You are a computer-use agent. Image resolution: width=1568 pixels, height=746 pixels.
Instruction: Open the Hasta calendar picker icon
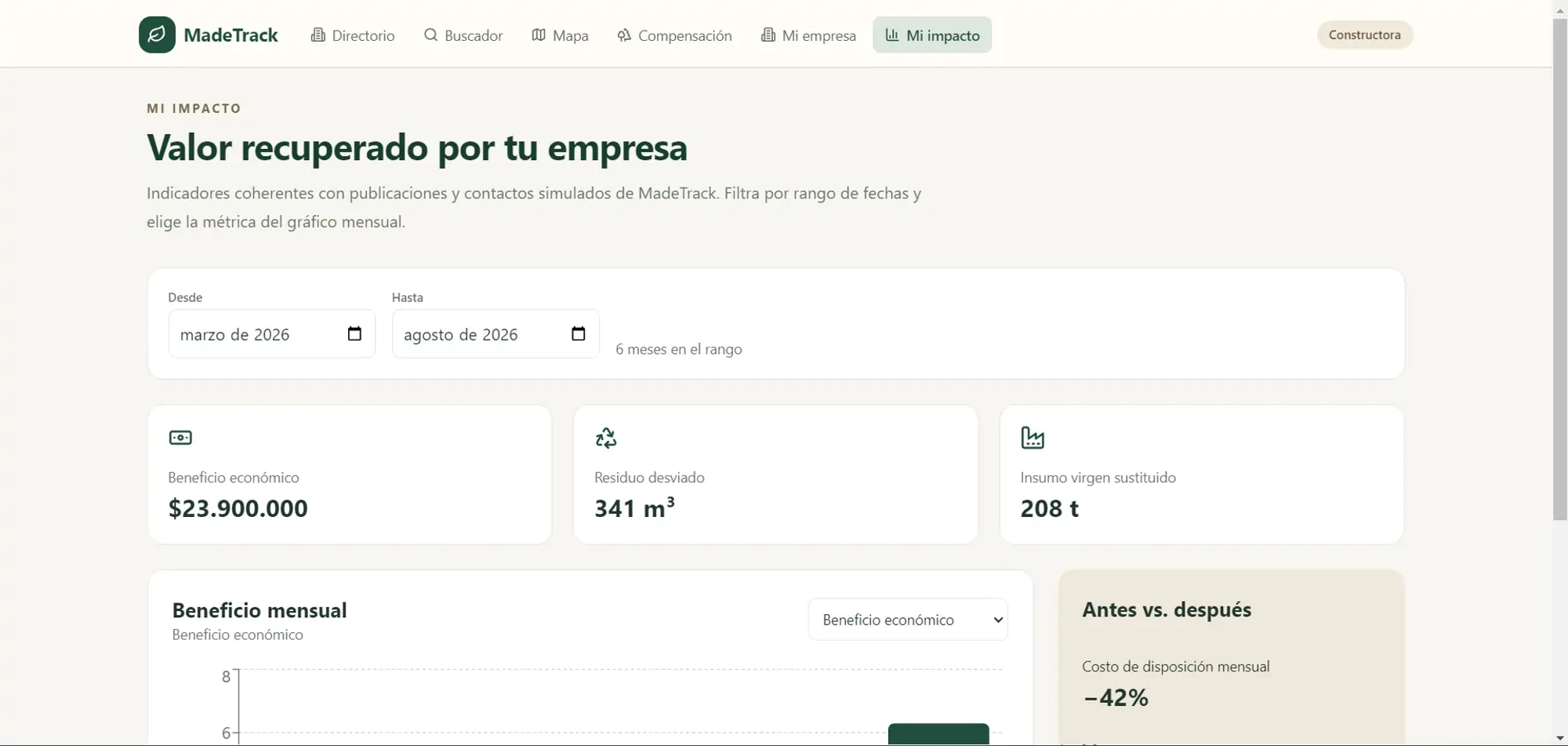tap(579, 334)
